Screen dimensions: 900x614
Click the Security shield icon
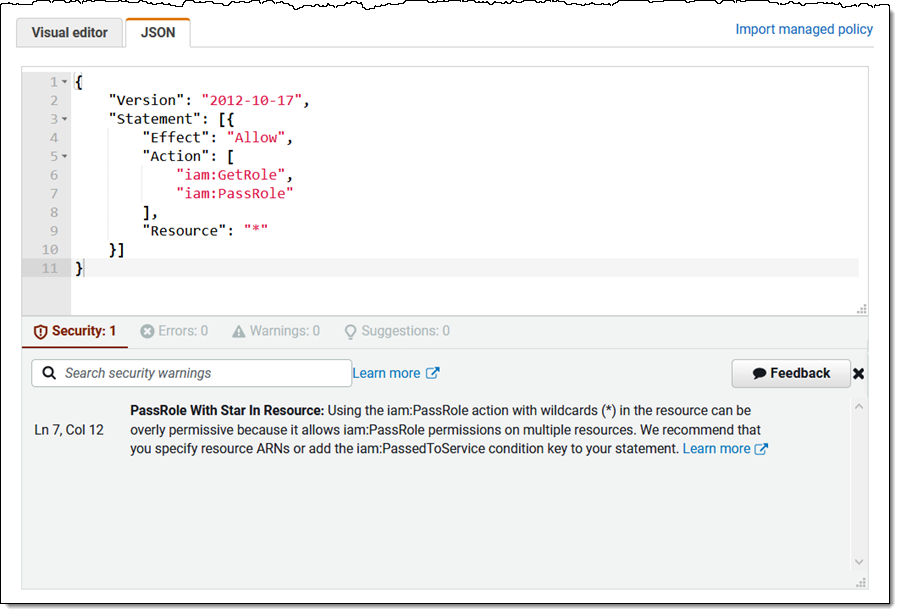click(x=40, y=332)
